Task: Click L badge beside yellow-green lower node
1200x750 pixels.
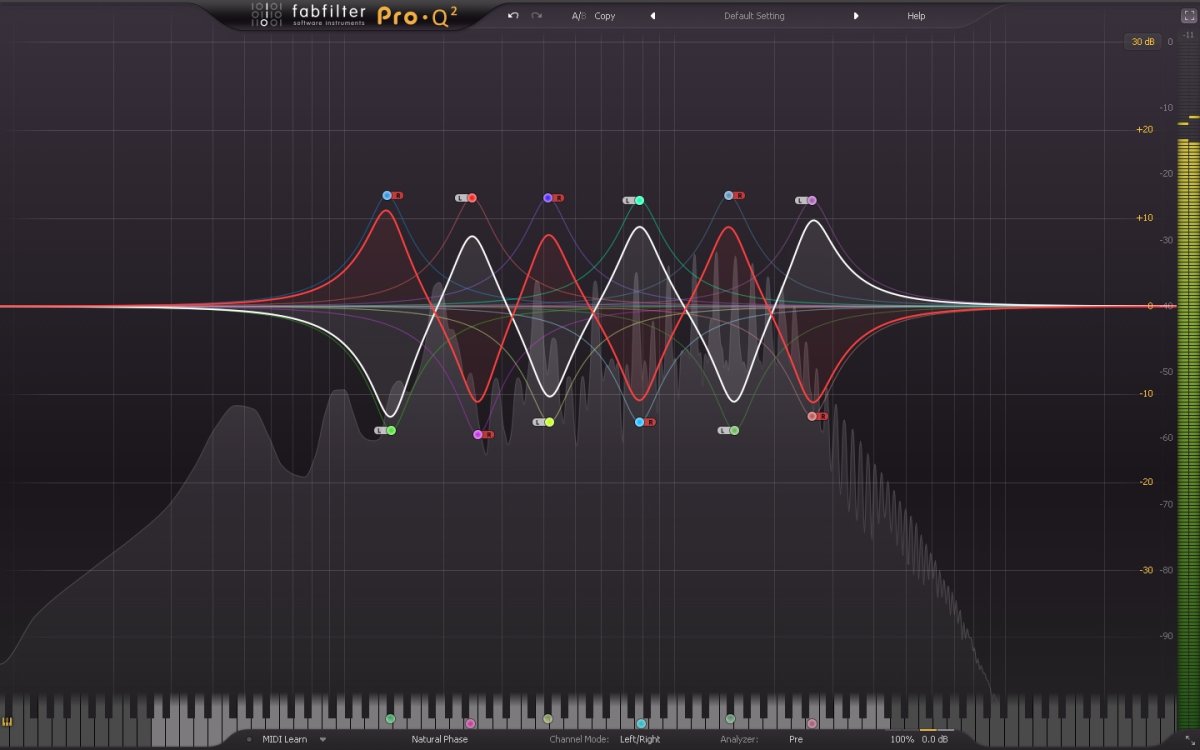Action: click(538, 422)
